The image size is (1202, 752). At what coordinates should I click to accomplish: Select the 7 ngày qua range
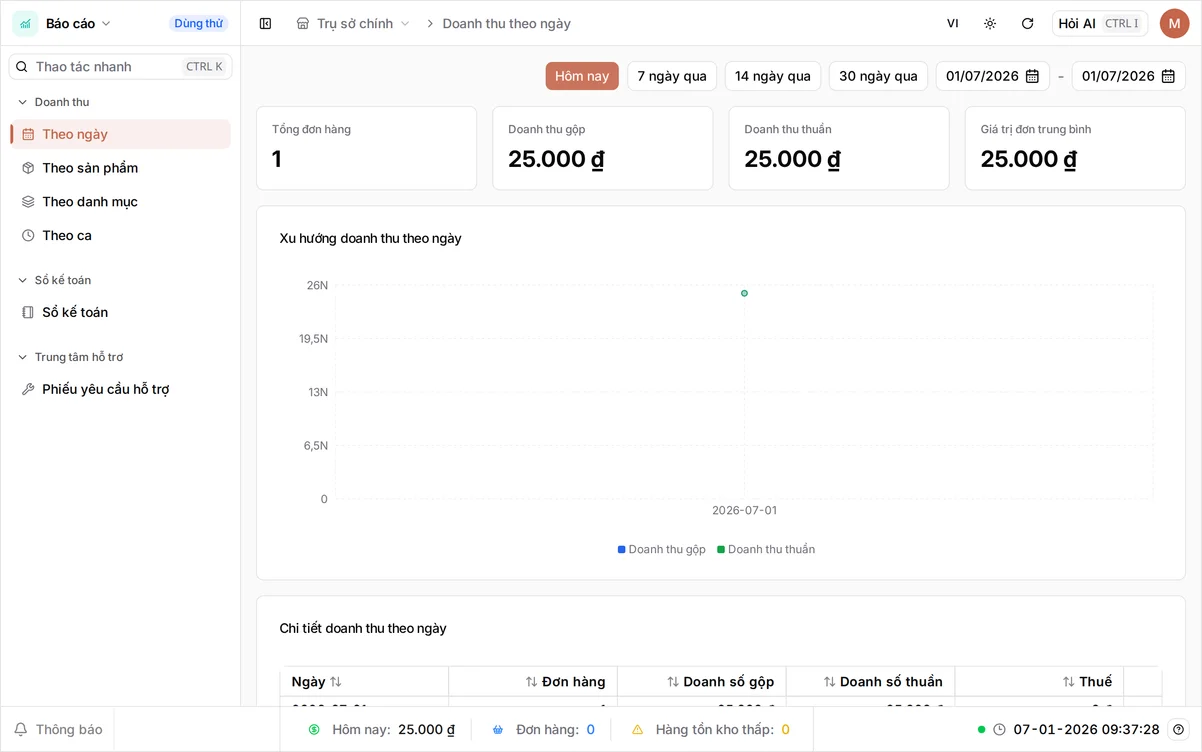click(672, 76)
